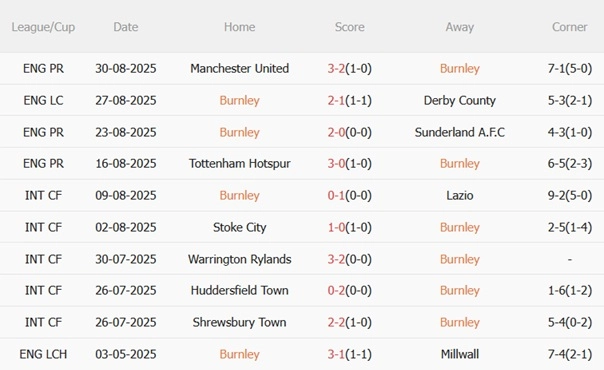Open Tottenham Hotspur team page
Screen dimensions: 604x370
(240, 164)
